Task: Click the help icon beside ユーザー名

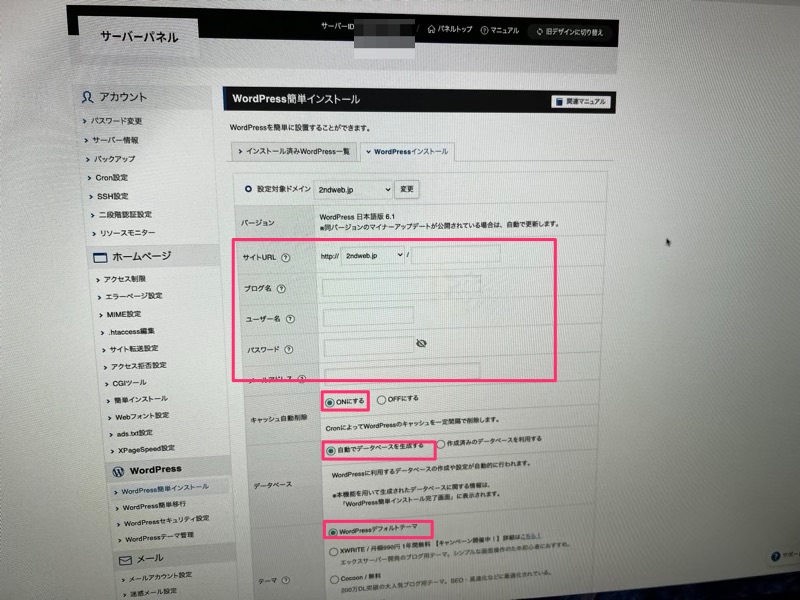Action: (x=290, y=319)
